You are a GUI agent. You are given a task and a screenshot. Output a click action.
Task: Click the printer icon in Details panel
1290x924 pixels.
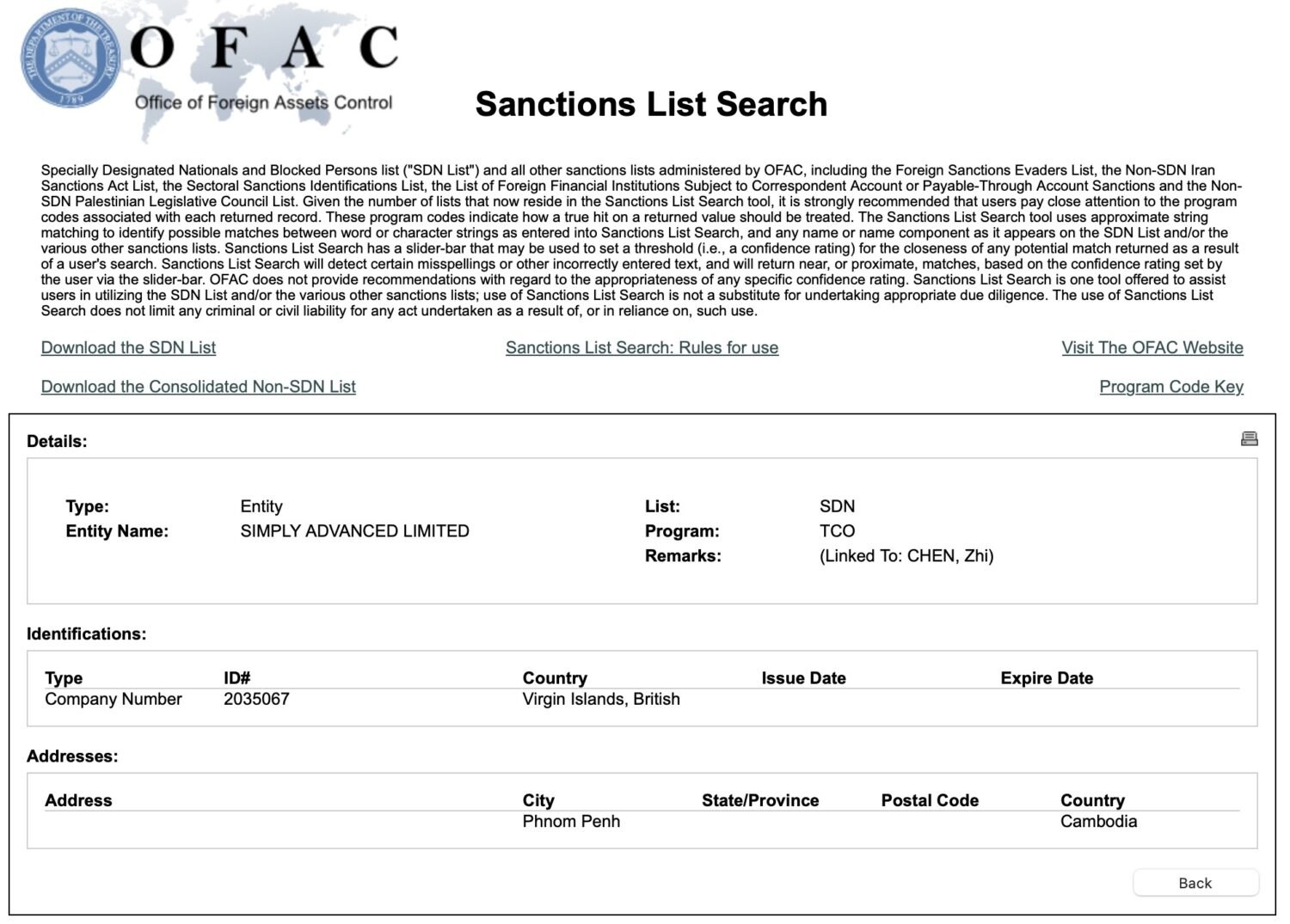pyautogui.click(x=1249, y=439)
